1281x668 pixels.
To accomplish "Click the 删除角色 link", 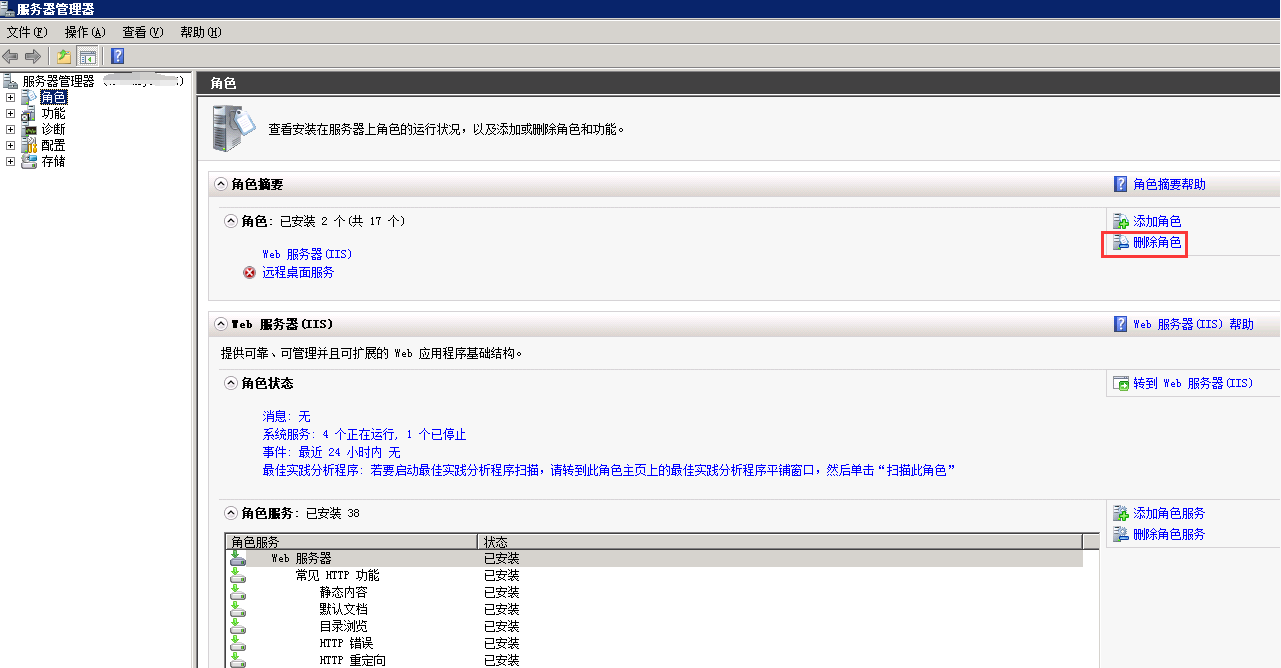I will point(1157,242).
